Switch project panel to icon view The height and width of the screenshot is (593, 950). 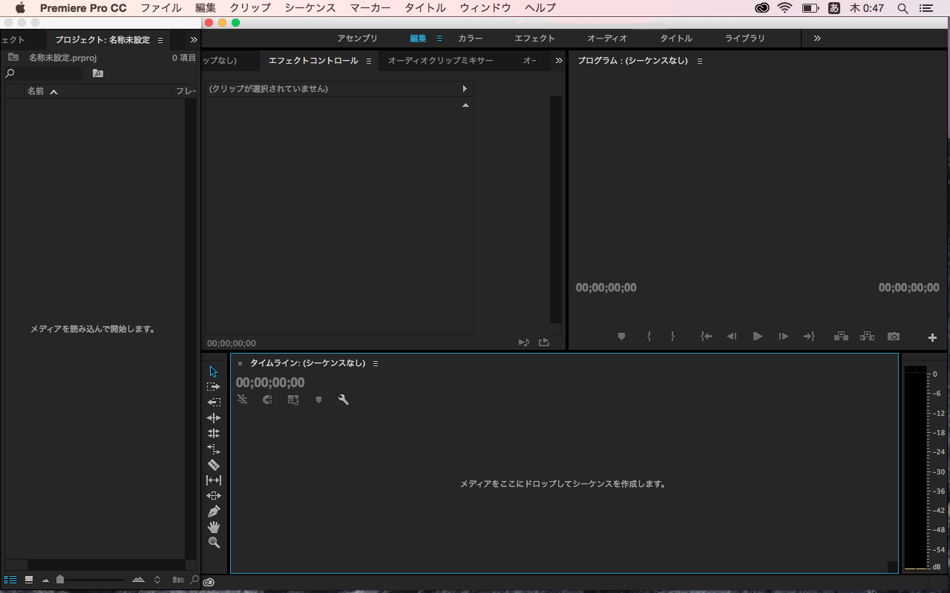[x=29, y=580]
